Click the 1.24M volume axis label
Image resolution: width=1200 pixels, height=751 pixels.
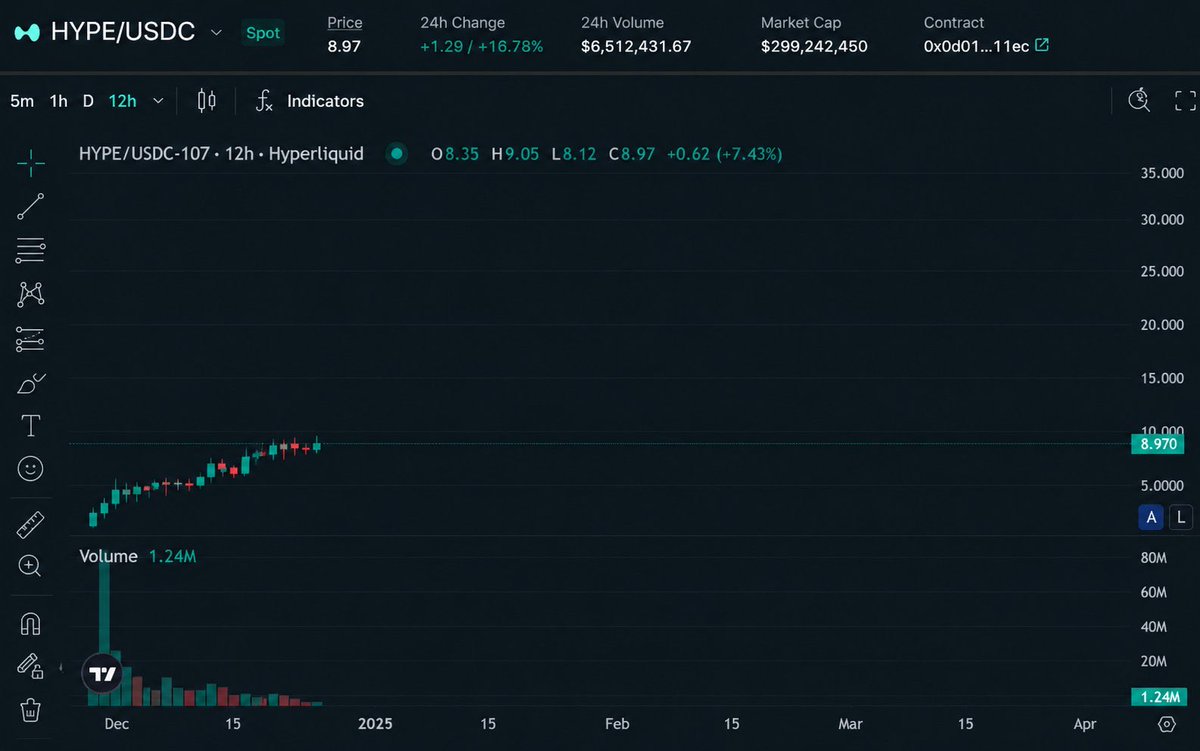tap(1158, 696)
